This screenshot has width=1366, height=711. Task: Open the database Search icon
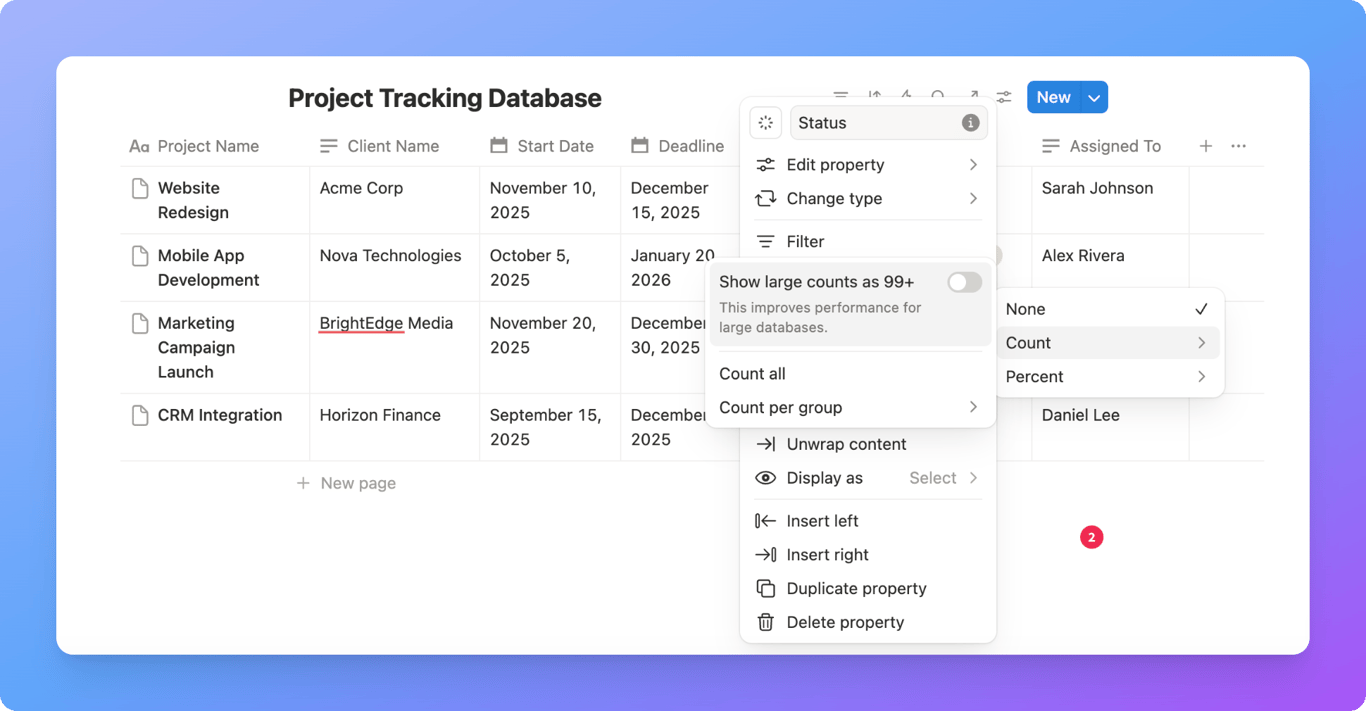[x=938, y=96]
